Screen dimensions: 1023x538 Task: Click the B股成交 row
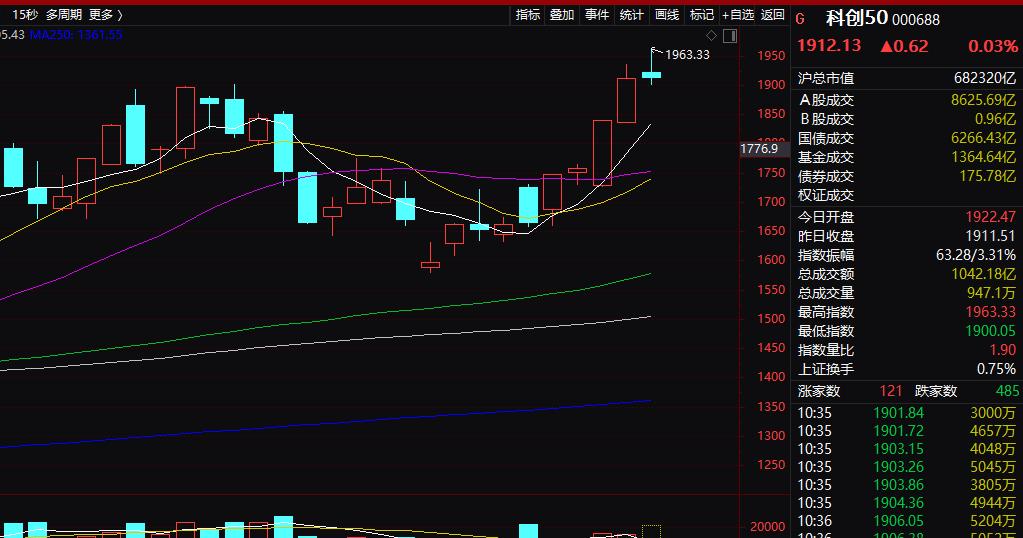[x=907, y=119]
